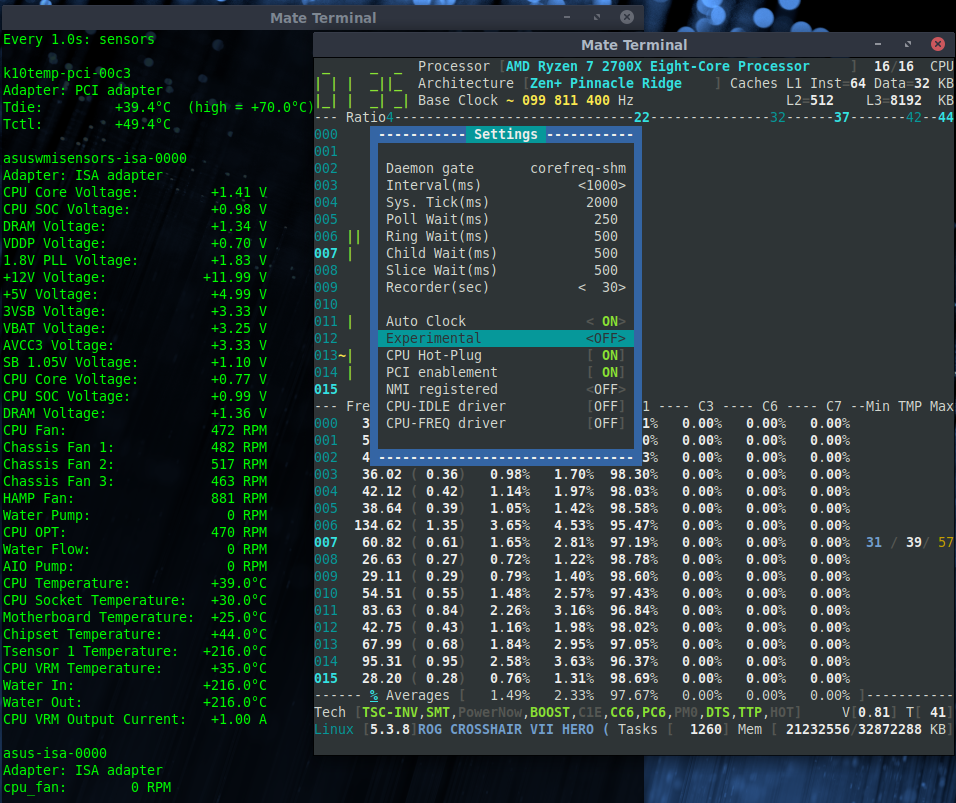Toggle the Experimental setting row
This screenshot has height=803, width=956.
tap(506, 338)
